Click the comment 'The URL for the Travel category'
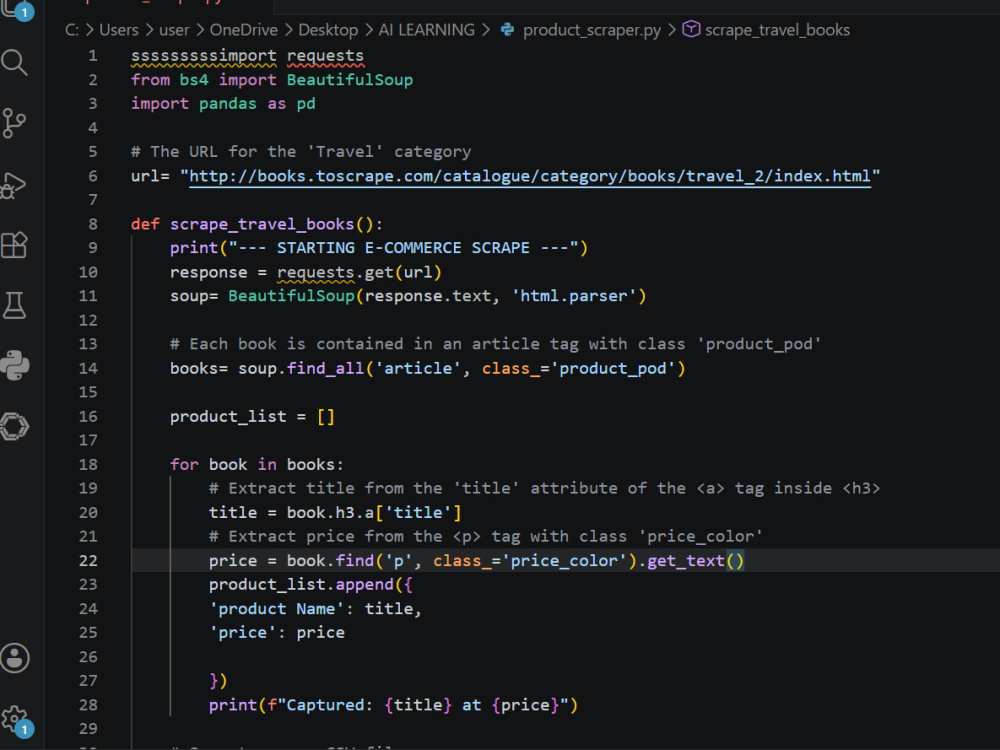 pos(301,152)
